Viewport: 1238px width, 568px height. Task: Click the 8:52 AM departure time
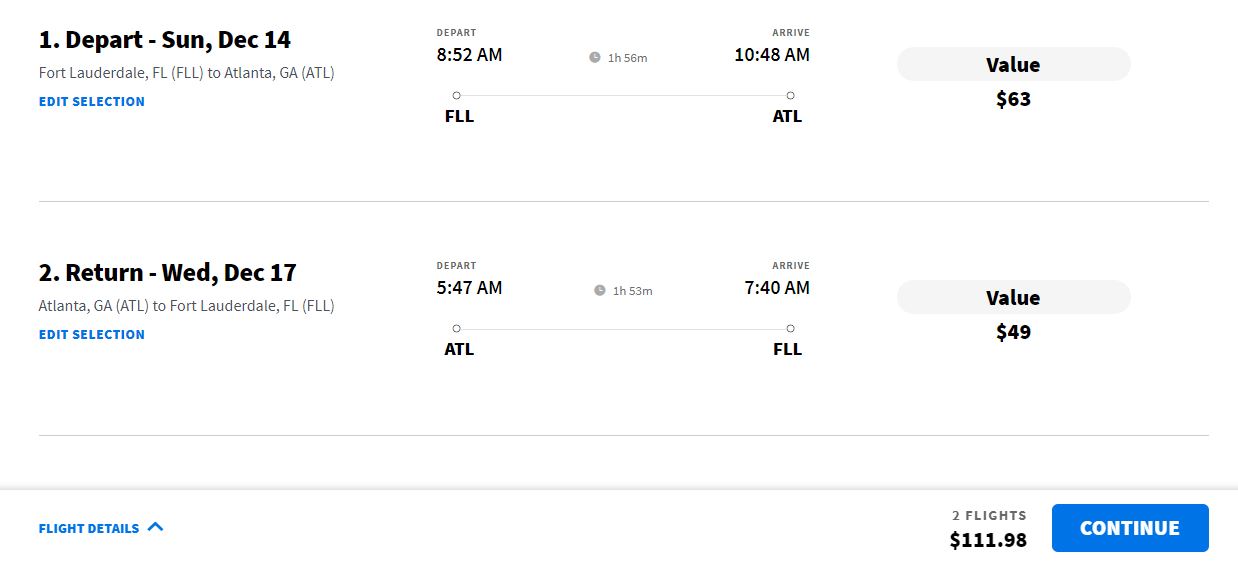[469, 55]
